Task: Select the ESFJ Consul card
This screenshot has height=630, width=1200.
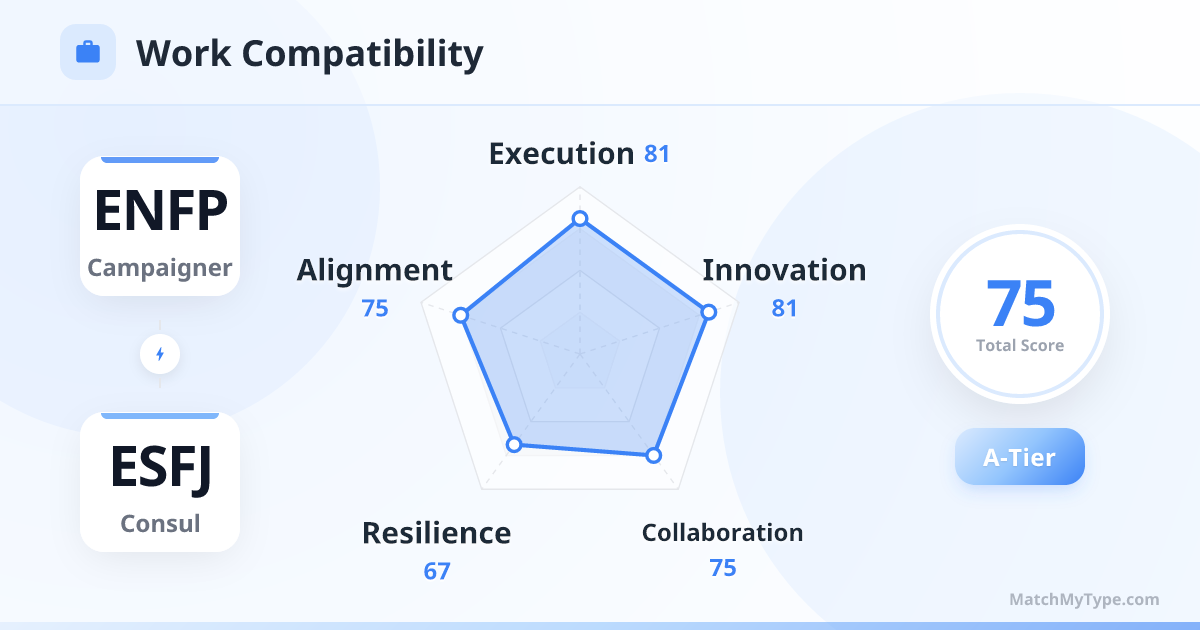Action: [x=160, y=482]
